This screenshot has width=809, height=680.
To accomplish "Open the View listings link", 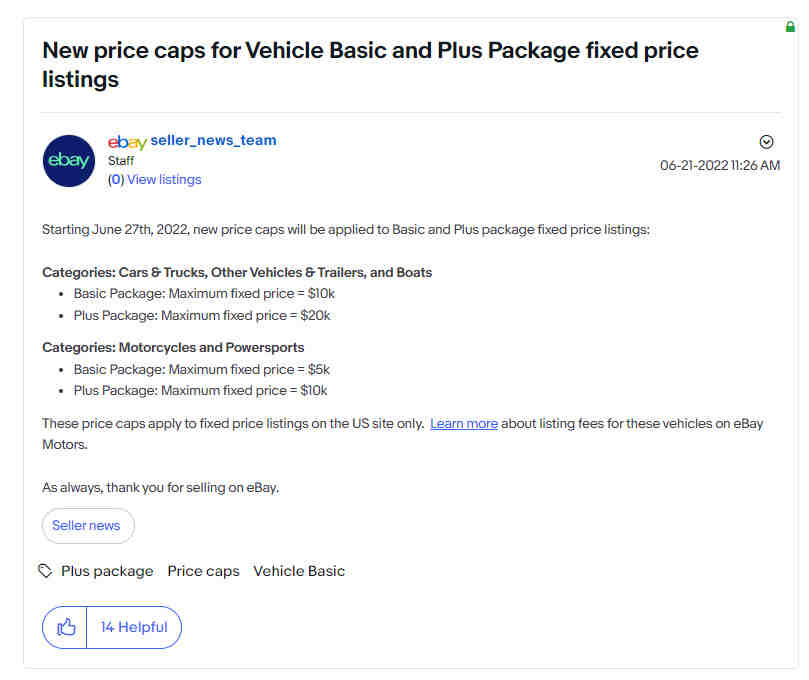I will pos(164,180).
